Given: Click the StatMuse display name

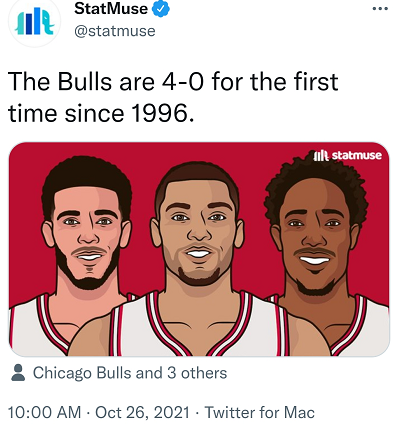Looking at the screenshot, I should pyautogui.click(x=111, y=9).
